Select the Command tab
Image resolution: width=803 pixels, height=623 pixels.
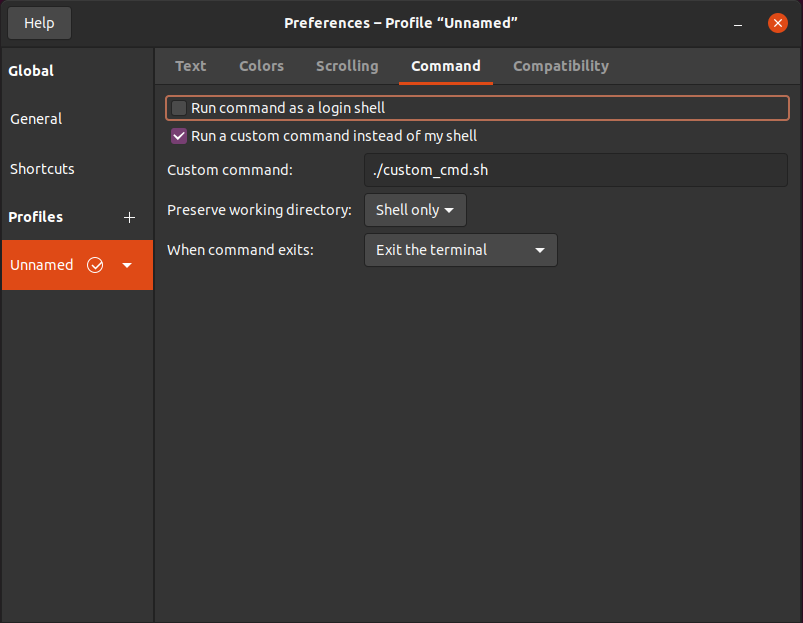click(x=446, y=66)
